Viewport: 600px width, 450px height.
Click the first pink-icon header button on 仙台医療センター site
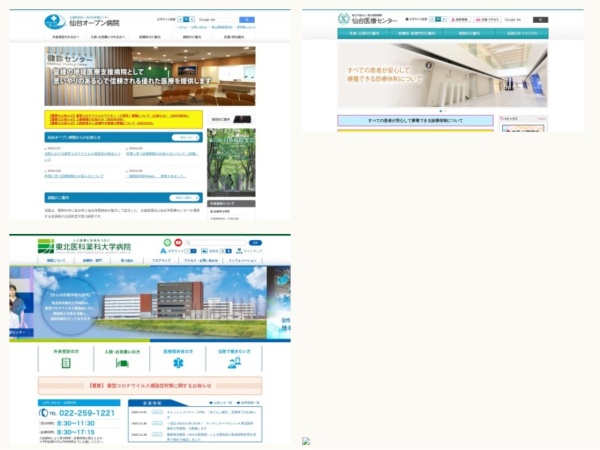(x=459, y=20)
